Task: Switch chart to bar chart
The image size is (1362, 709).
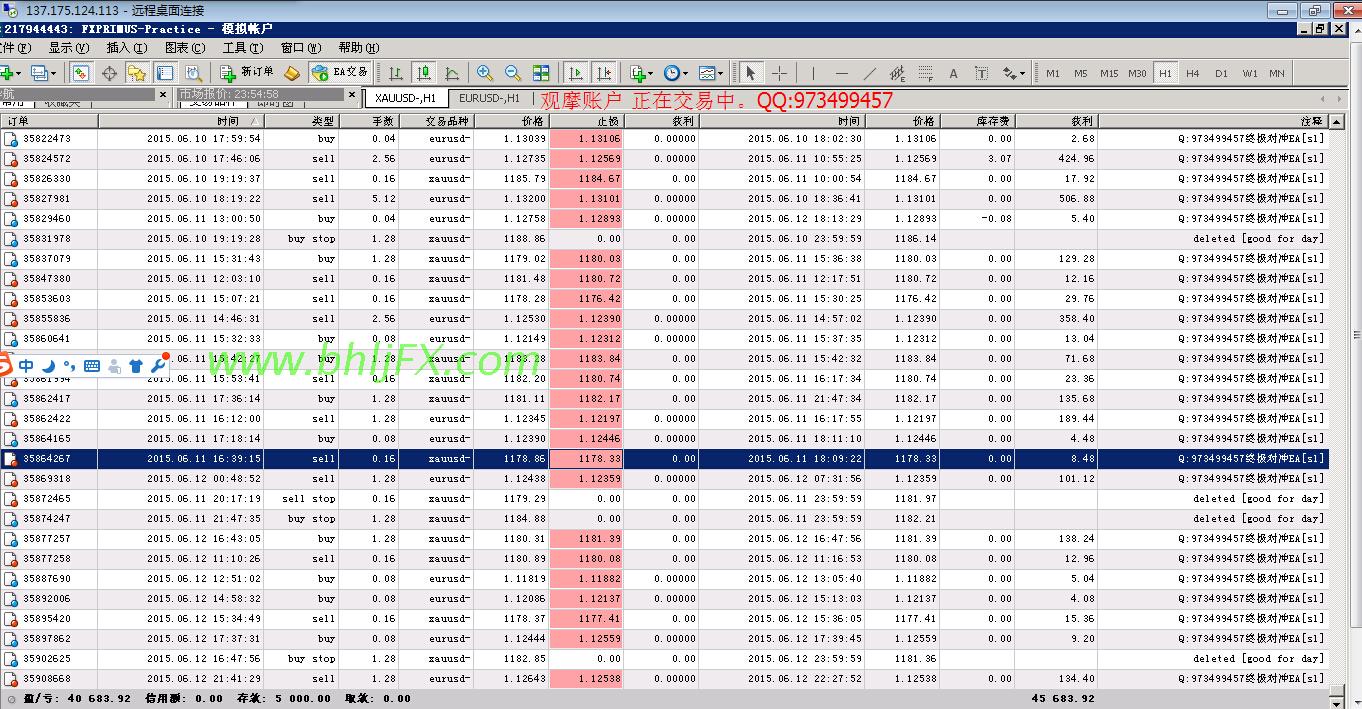Action: tap(396, 73)
